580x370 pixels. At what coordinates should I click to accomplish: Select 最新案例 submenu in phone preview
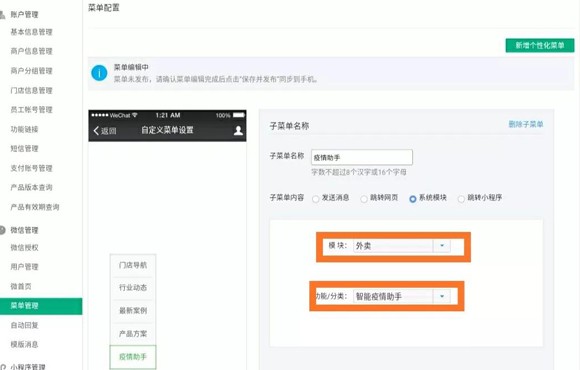pyautogui.click(x=133, y=310)
